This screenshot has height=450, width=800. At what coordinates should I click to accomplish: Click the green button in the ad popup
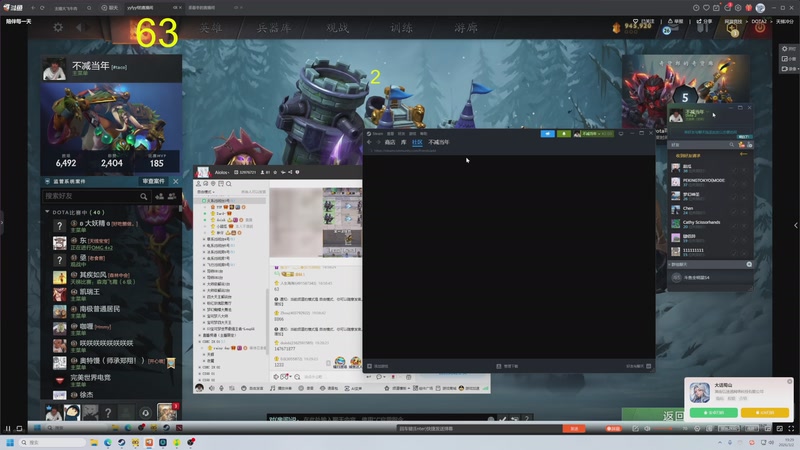[x=713, y=412]
